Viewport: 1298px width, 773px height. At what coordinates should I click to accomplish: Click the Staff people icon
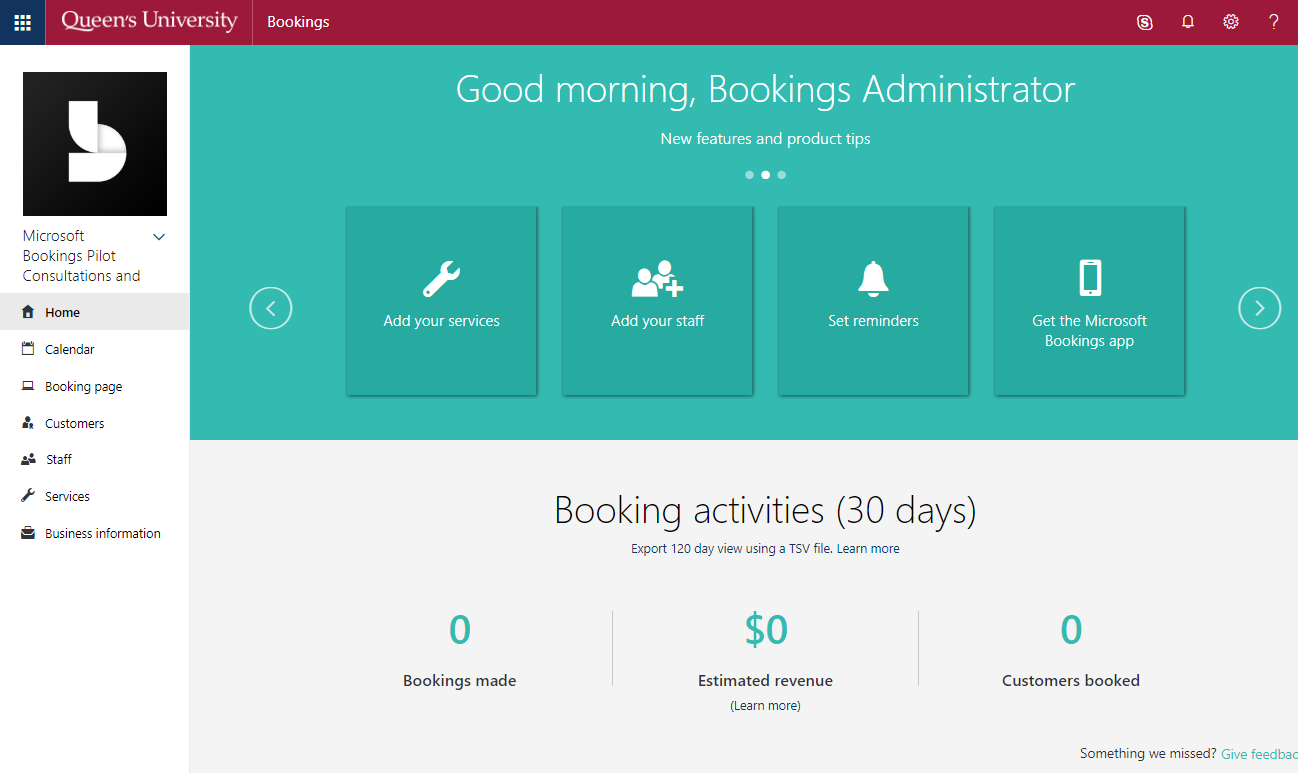(x=28, y=460)
